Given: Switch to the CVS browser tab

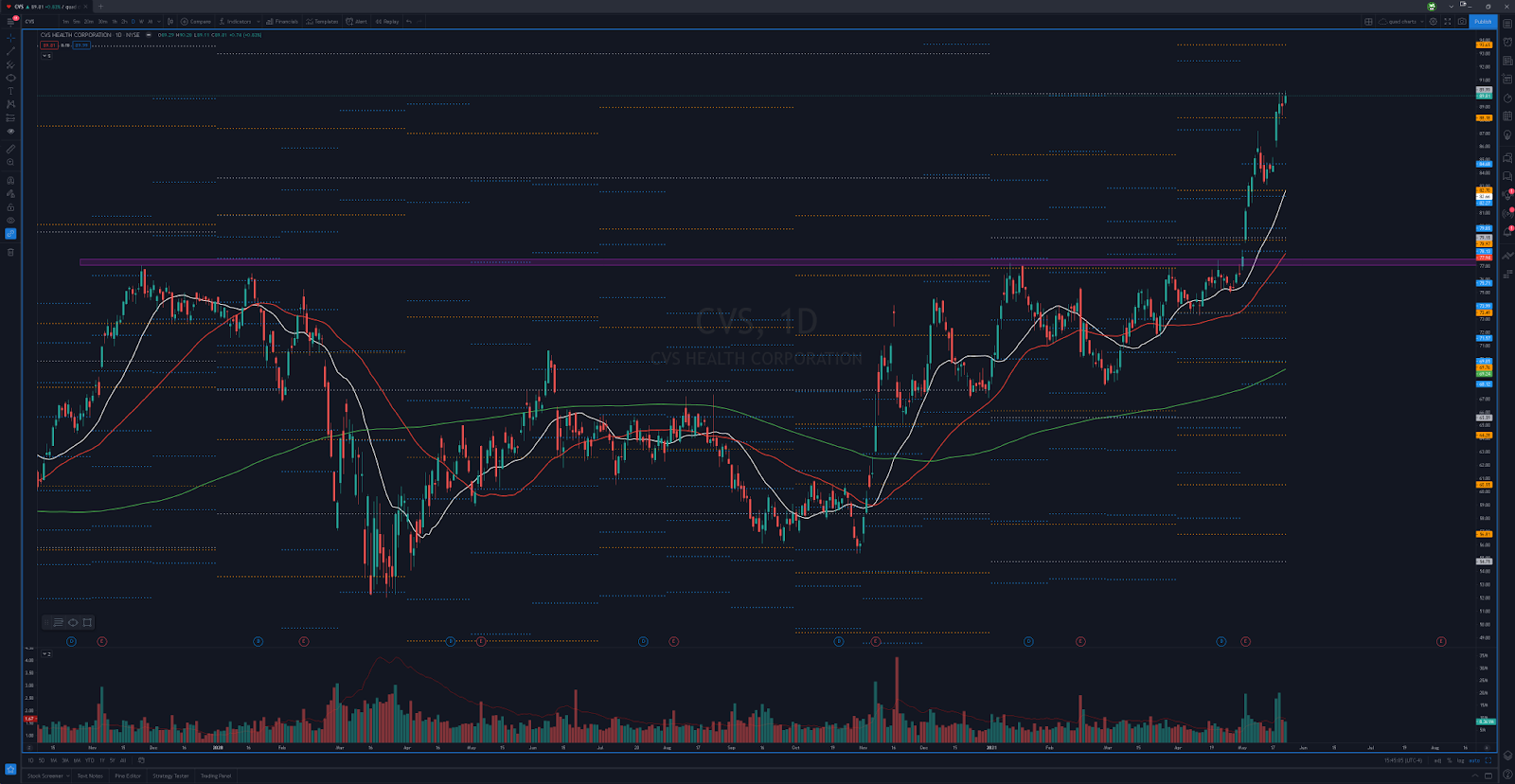Looking at the screenshot, I should point(45,7).
